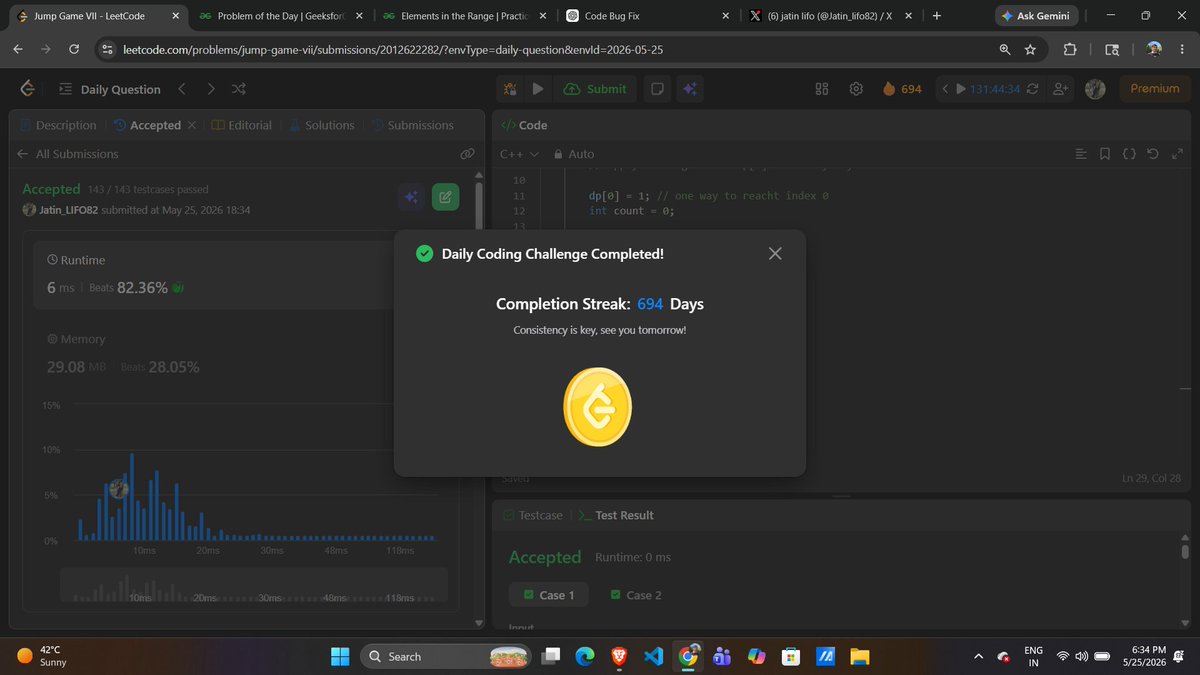The height and width of the screenshot is (675, 1200).
Task: Click the LeetCode logo in top-left
Action: (28, 89)
